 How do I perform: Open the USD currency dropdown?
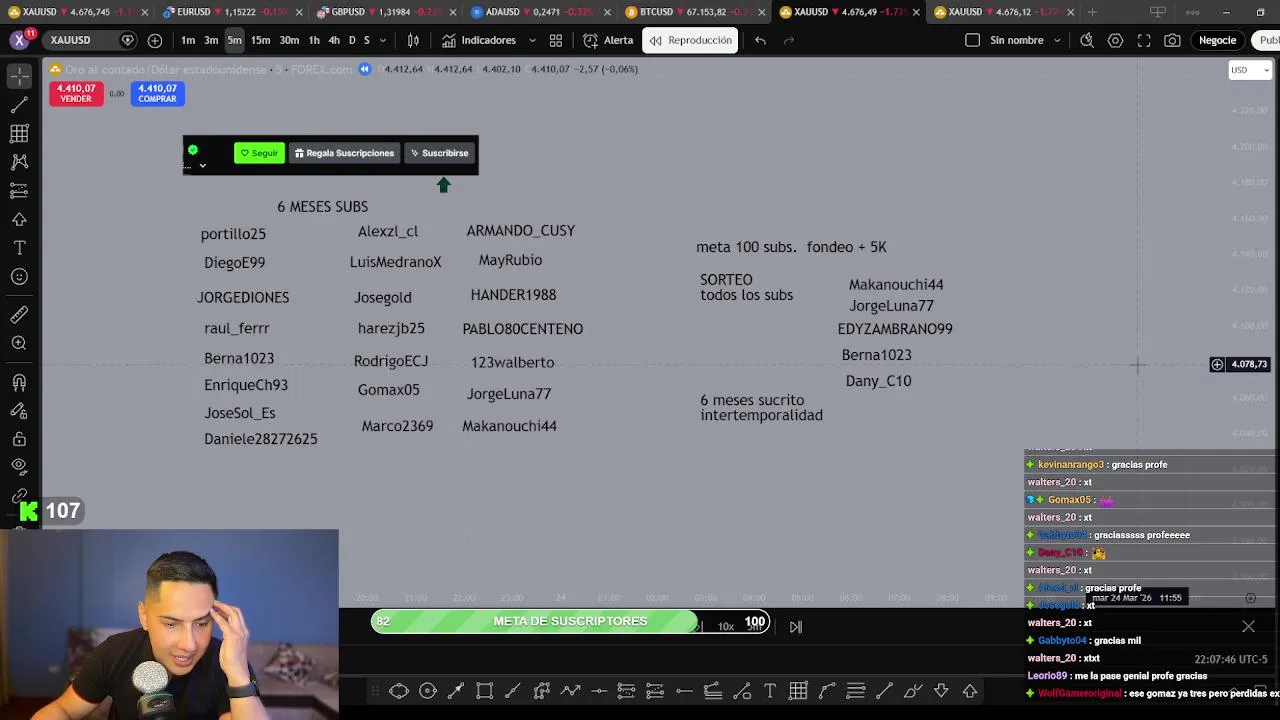point(1249,70)
